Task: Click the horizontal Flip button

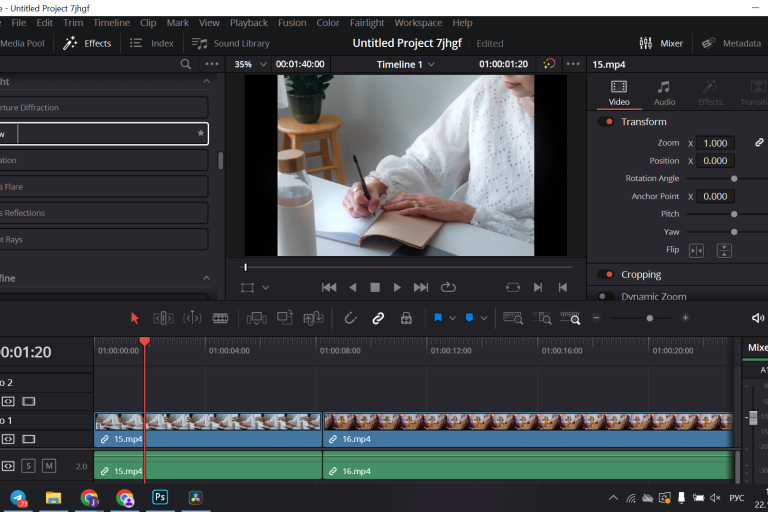Action: point(697,250)
